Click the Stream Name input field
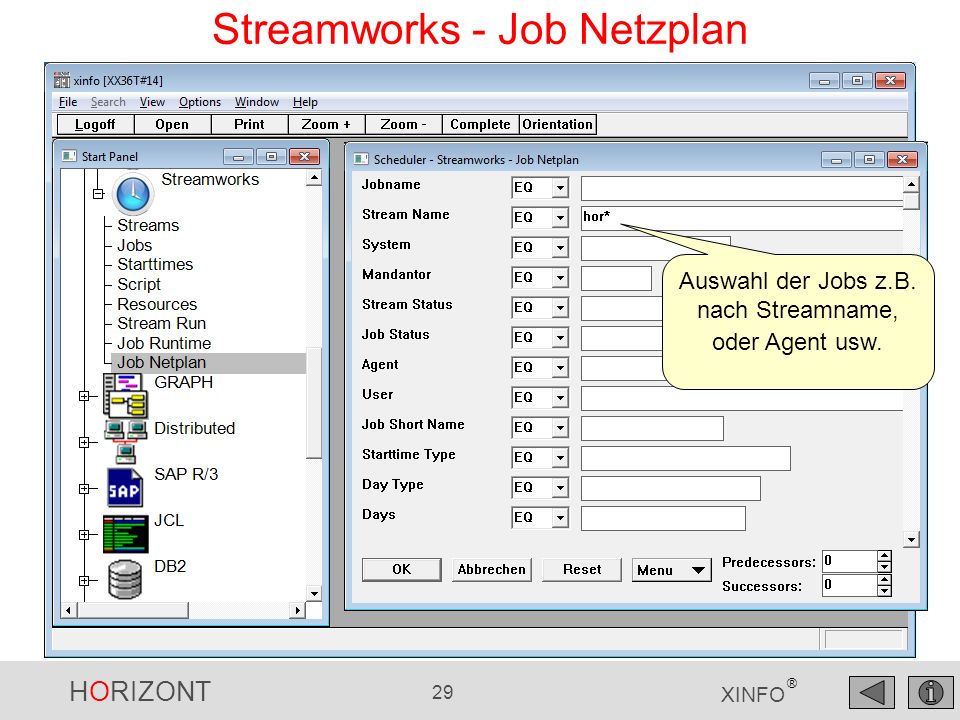 [x=741, y=218]
